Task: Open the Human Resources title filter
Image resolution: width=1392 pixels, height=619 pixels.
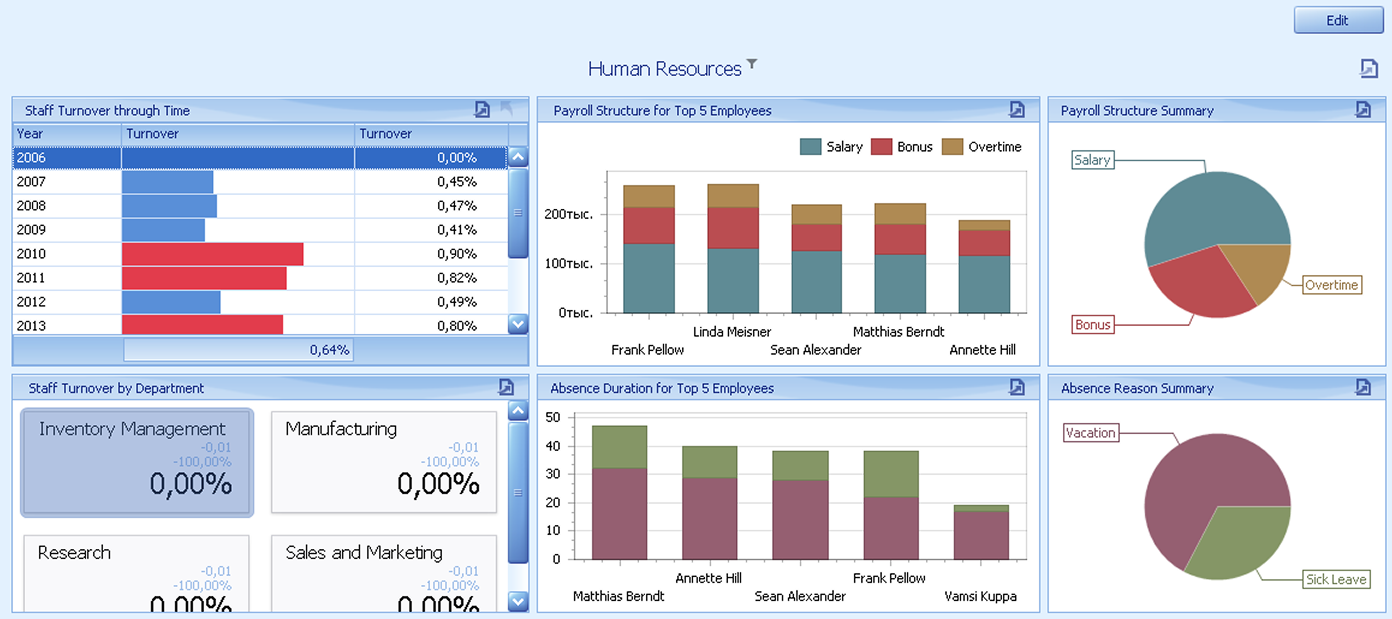Action: (752, 65)
